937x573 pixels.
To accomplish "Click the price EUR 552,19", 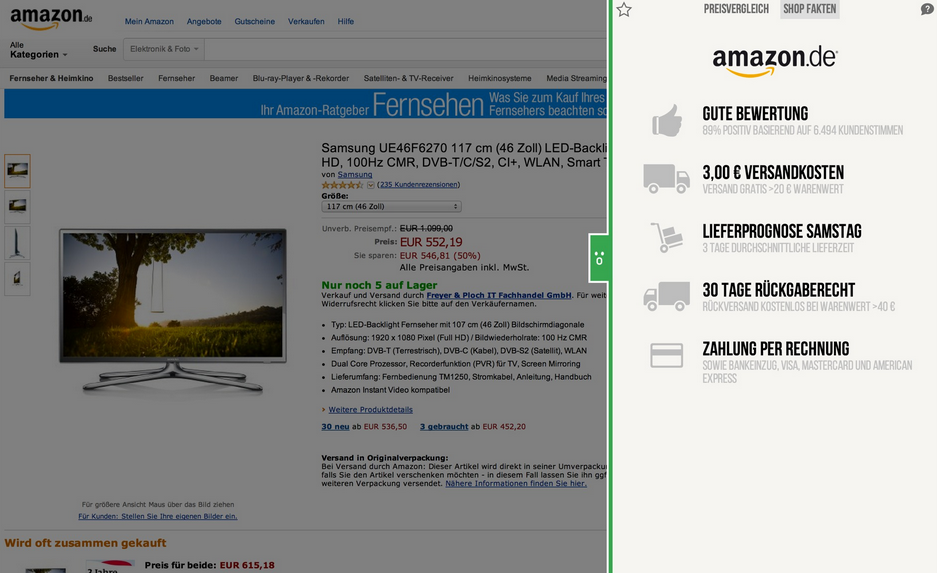I will [x=431, y=242].
